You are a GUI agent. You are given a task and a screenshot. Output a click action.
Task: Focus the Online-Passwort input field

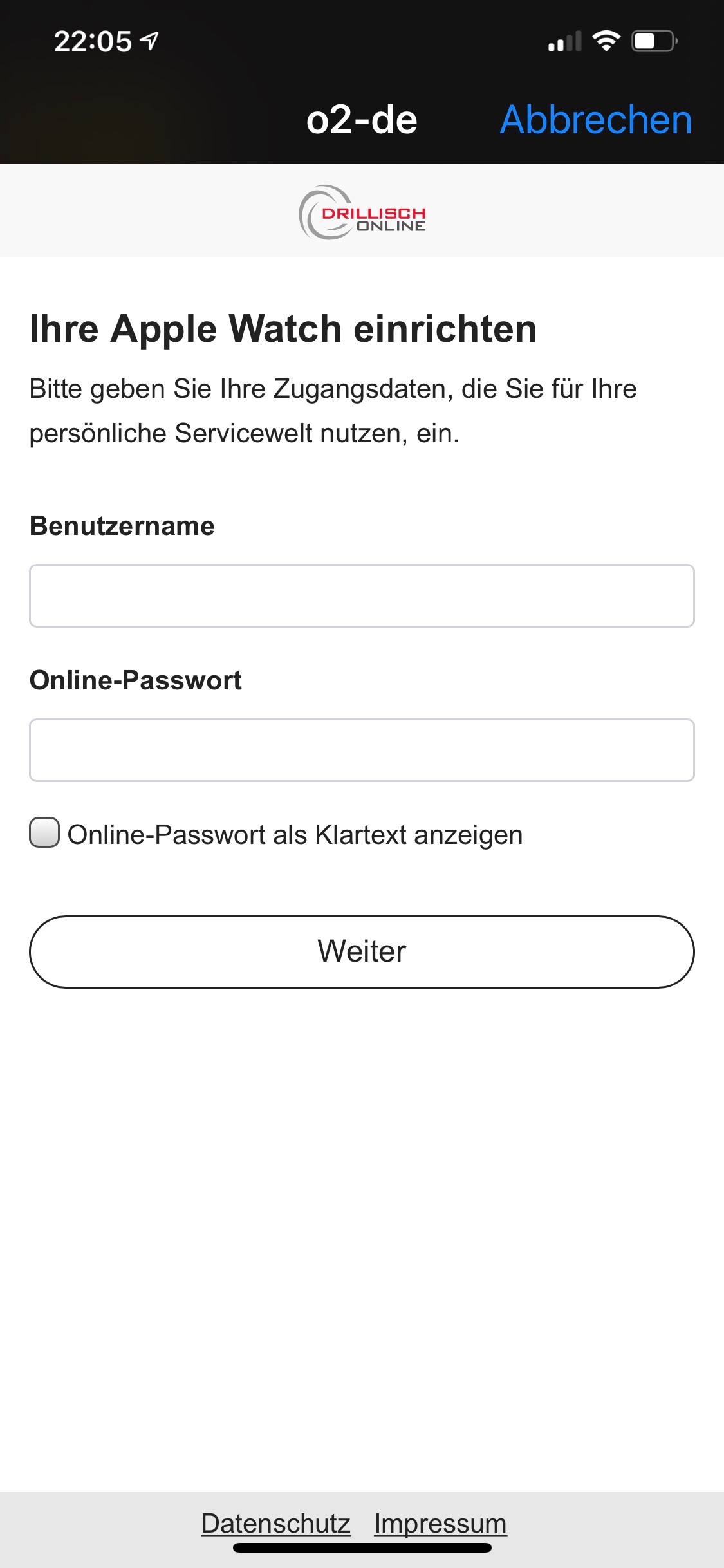coord(362,751)
